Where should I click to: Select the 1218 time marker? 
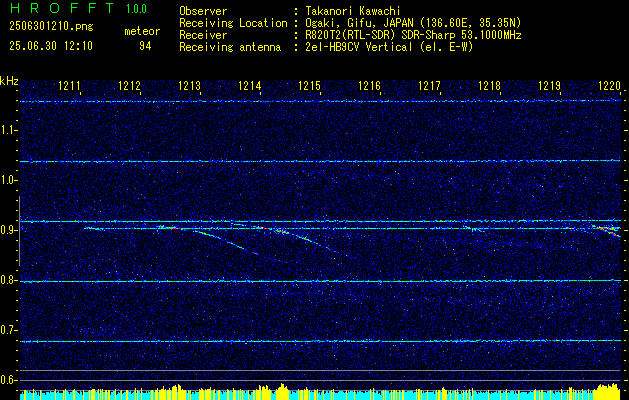pos(490,85)
